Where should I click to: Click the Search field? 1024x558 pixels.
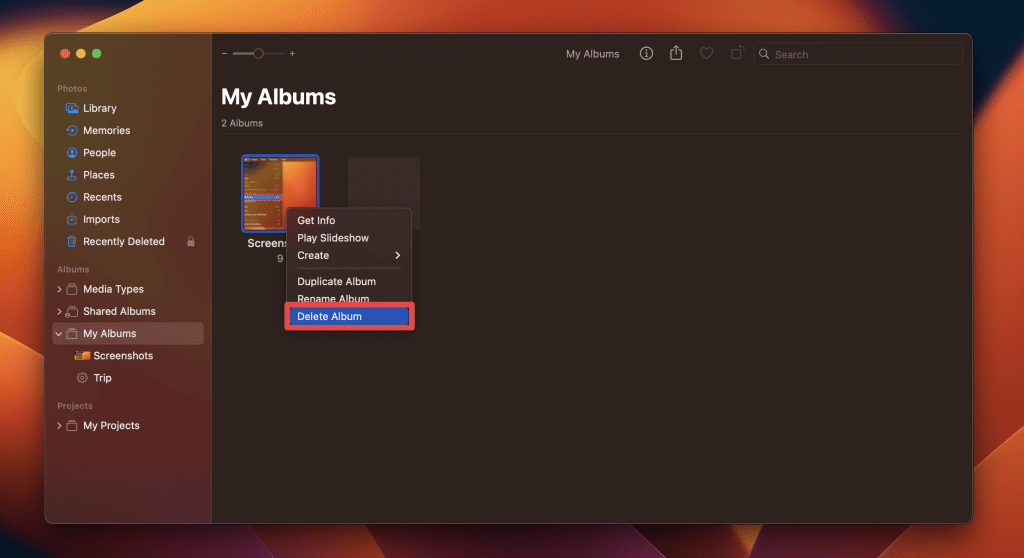pos(860,54)
